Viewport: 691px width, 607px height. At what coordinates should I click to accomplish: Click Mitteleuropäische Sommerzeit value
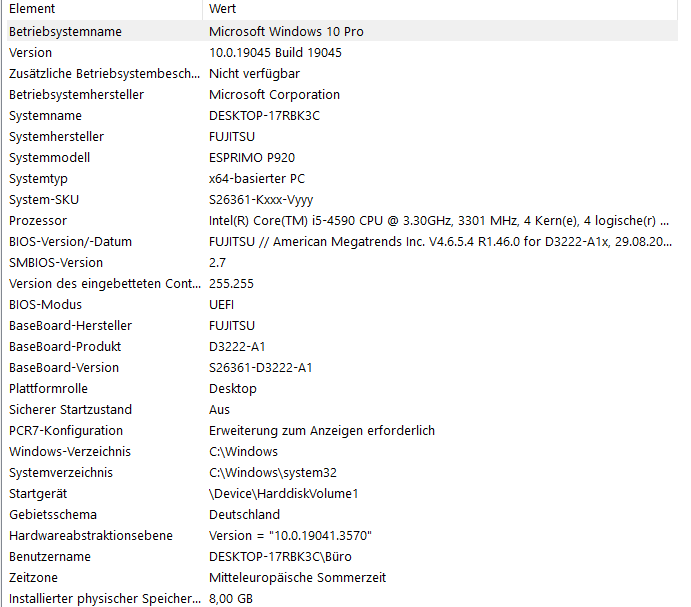pyautogui.click(x=297, y=578)
